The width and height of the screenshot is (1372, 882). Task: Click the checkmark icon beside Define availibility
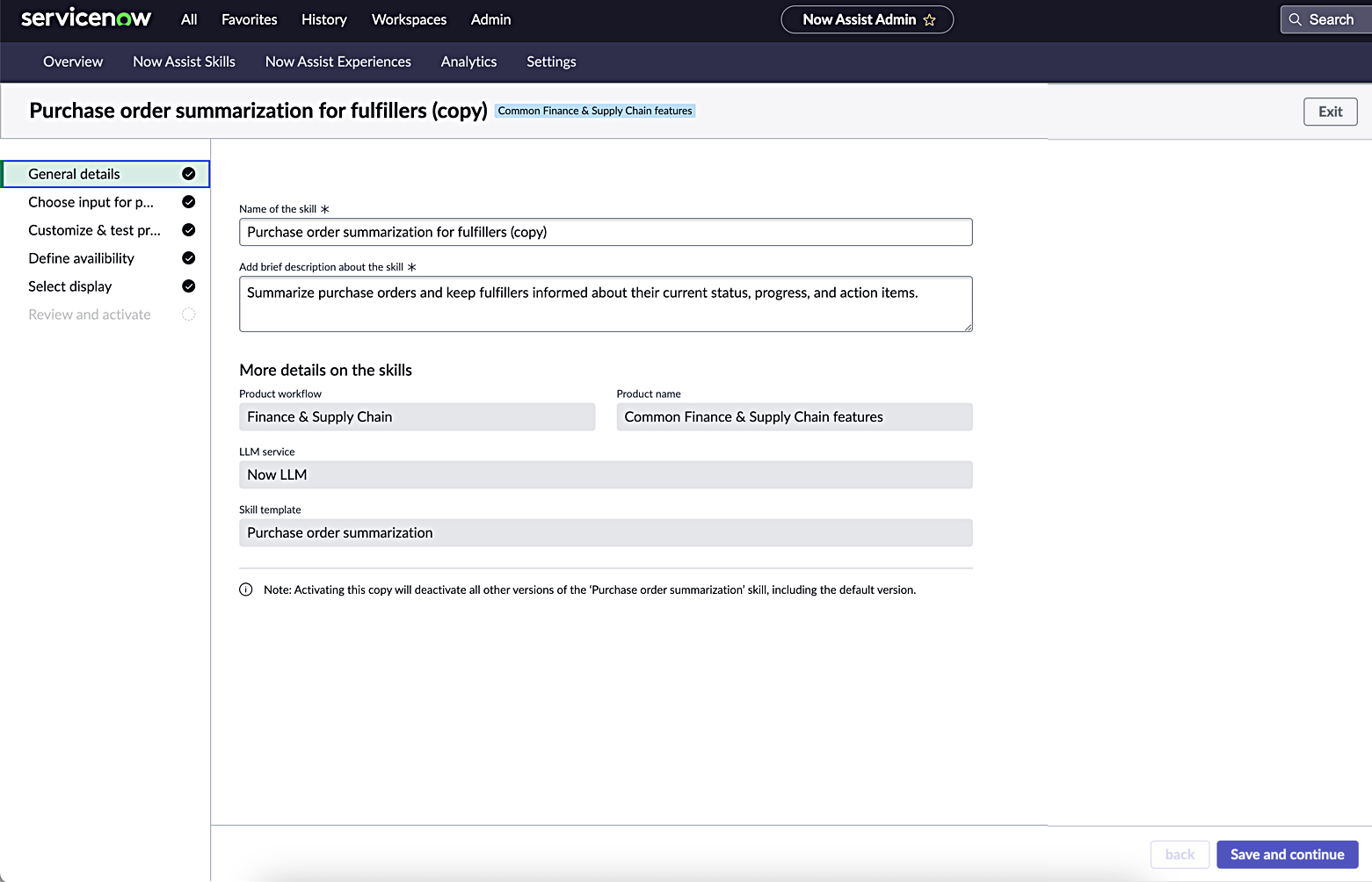pos(188,258)
